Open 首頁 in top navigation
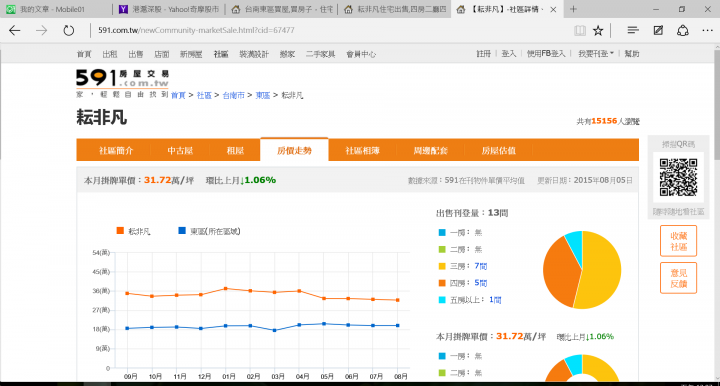Screen dimensions: 720x386 (84, 54)
